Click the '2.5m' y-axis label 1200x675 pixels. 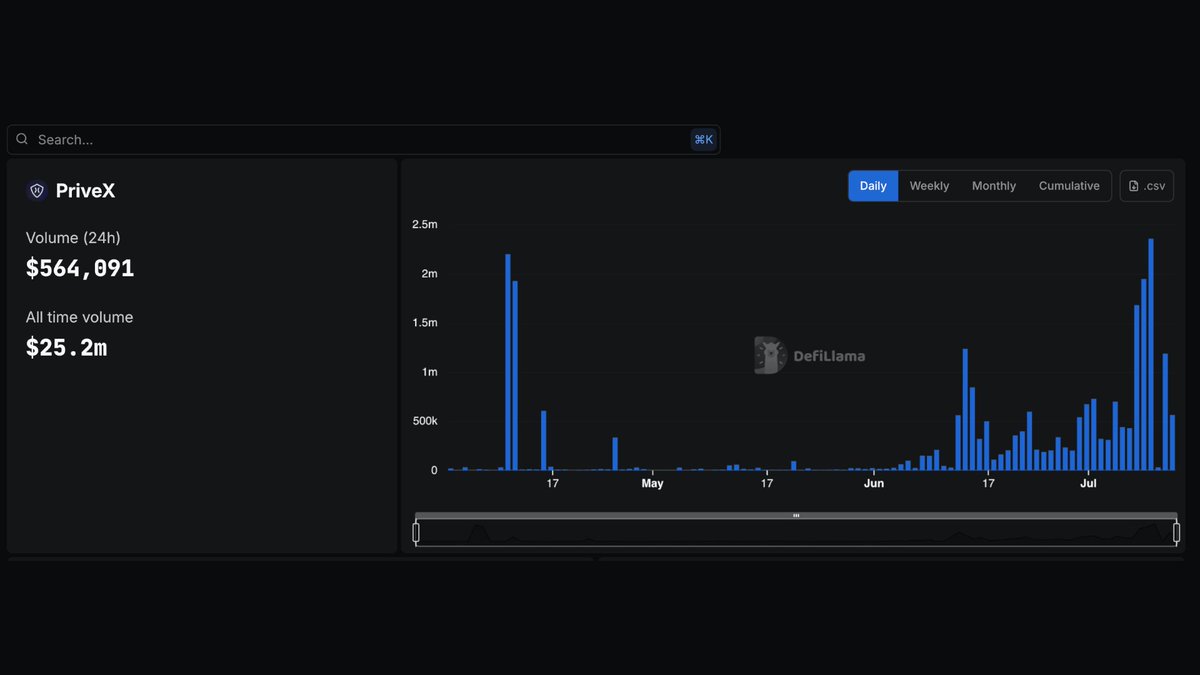(x=425, y=225)
